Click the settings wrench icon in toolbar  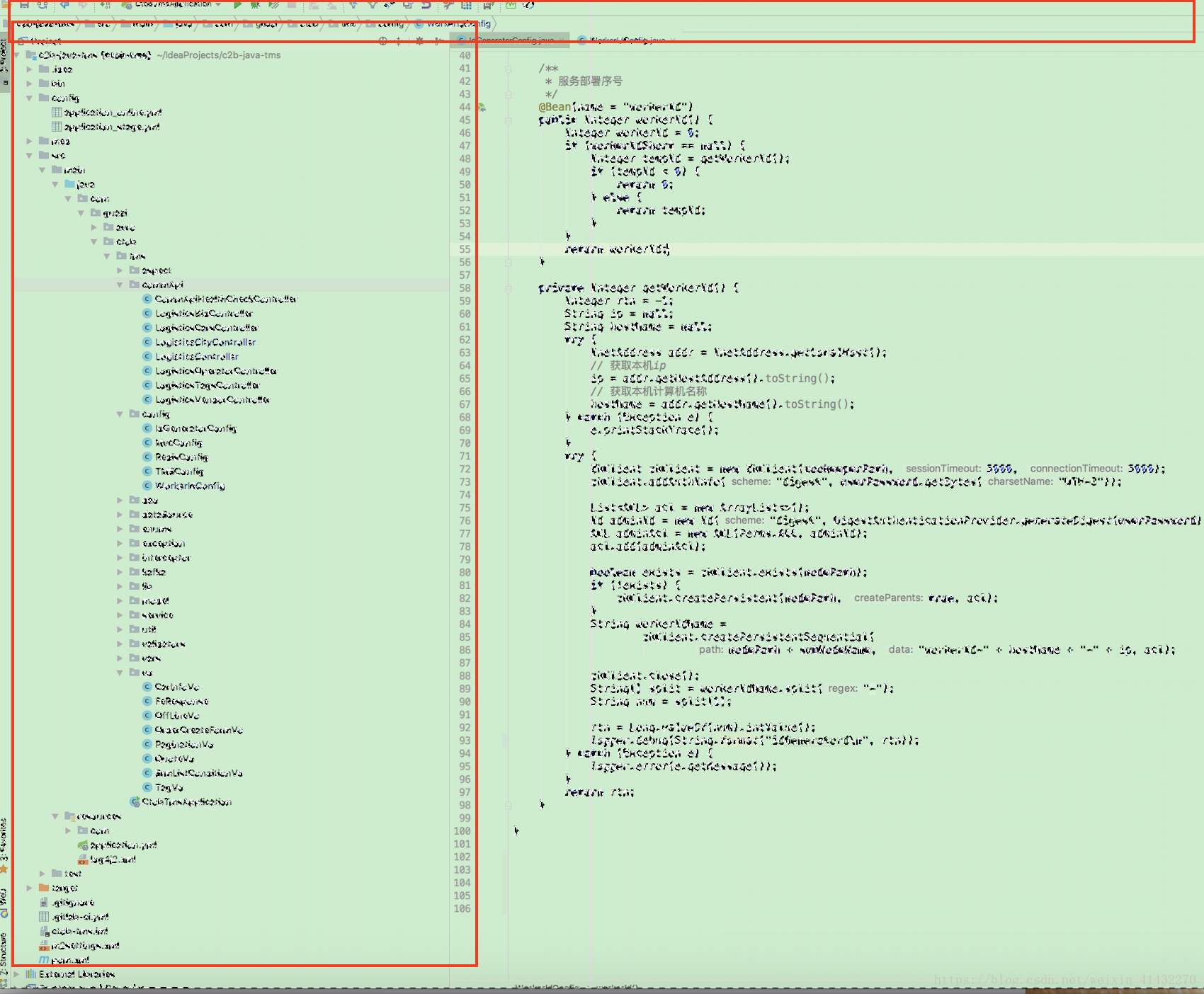click(448, 4)
